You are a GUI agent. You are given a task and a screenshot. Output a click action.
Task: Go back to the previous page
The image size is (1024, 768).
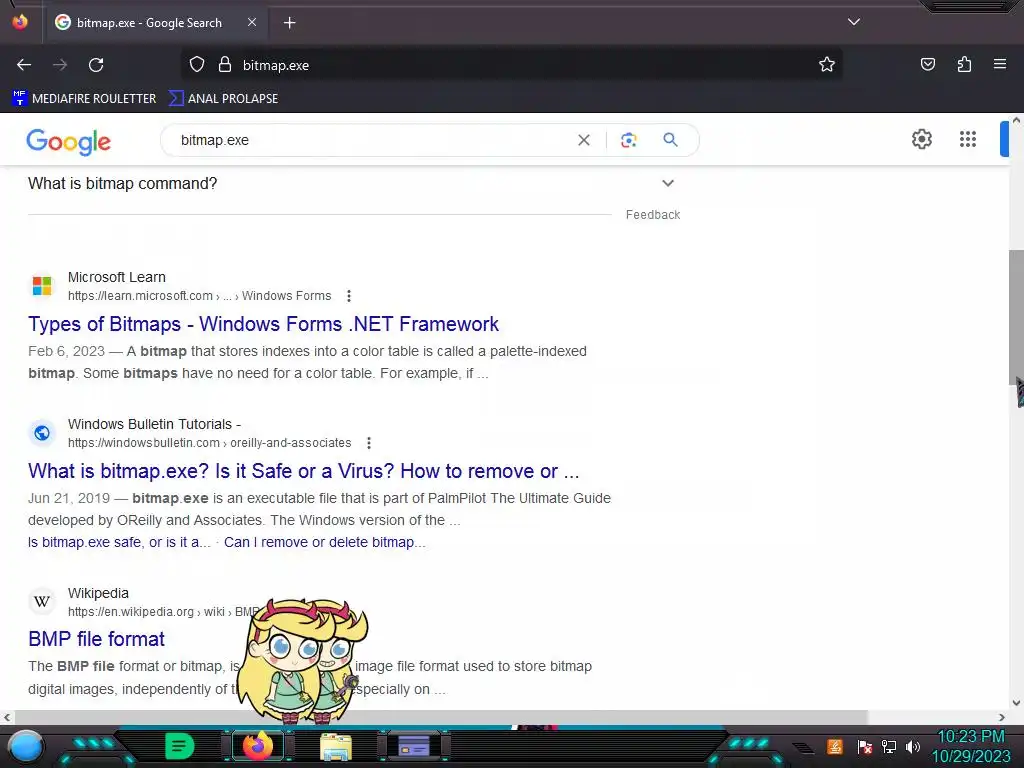(24, 65)
